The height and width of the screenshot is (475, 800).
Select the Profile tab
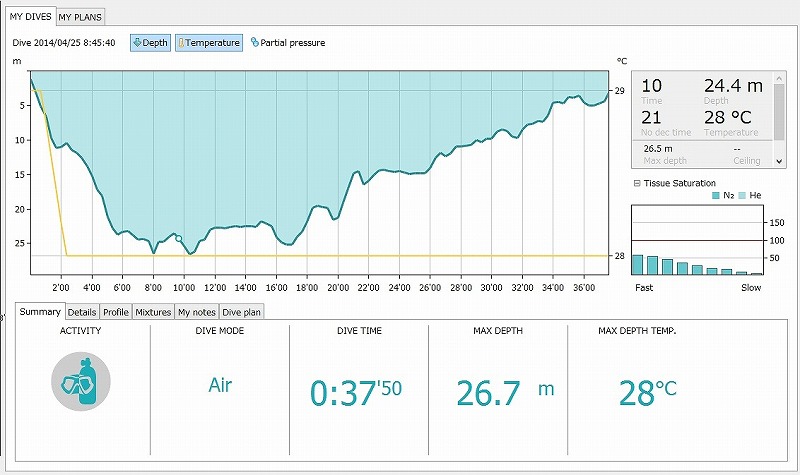point(116,312)
